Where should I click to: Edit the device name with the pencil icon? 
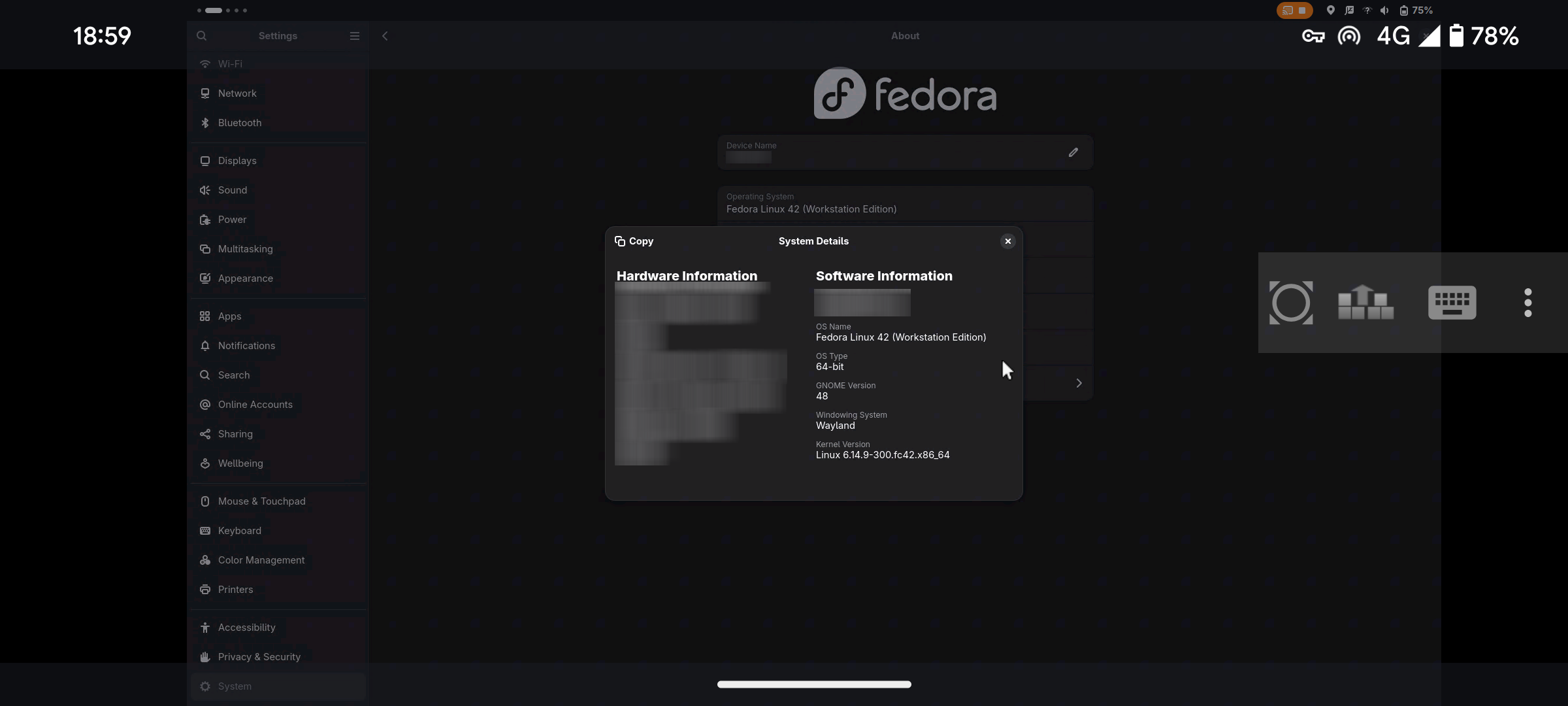1073,152
